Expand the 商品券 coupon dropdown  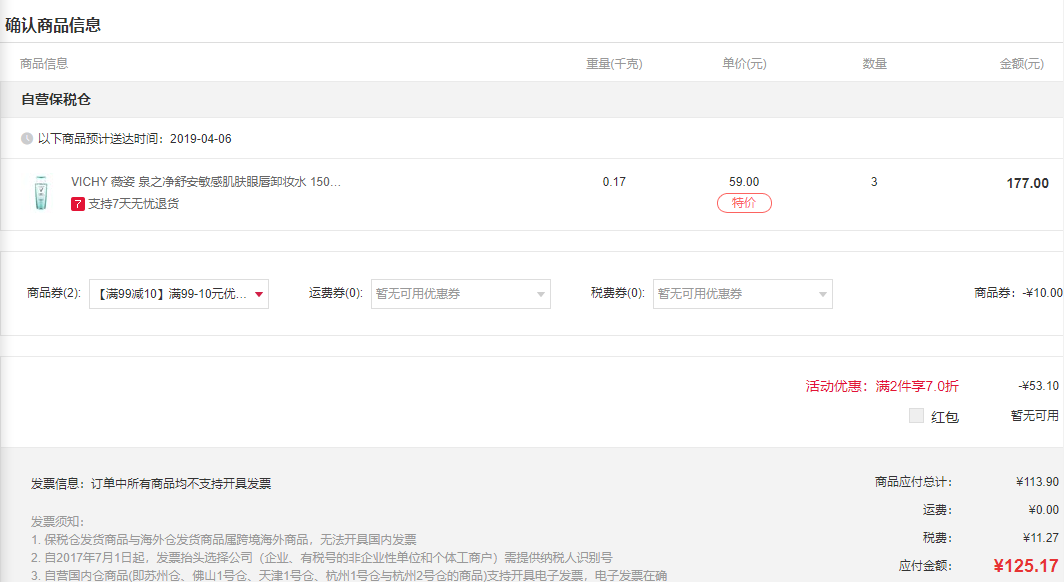pyautogui.click(x=179, y=294)
